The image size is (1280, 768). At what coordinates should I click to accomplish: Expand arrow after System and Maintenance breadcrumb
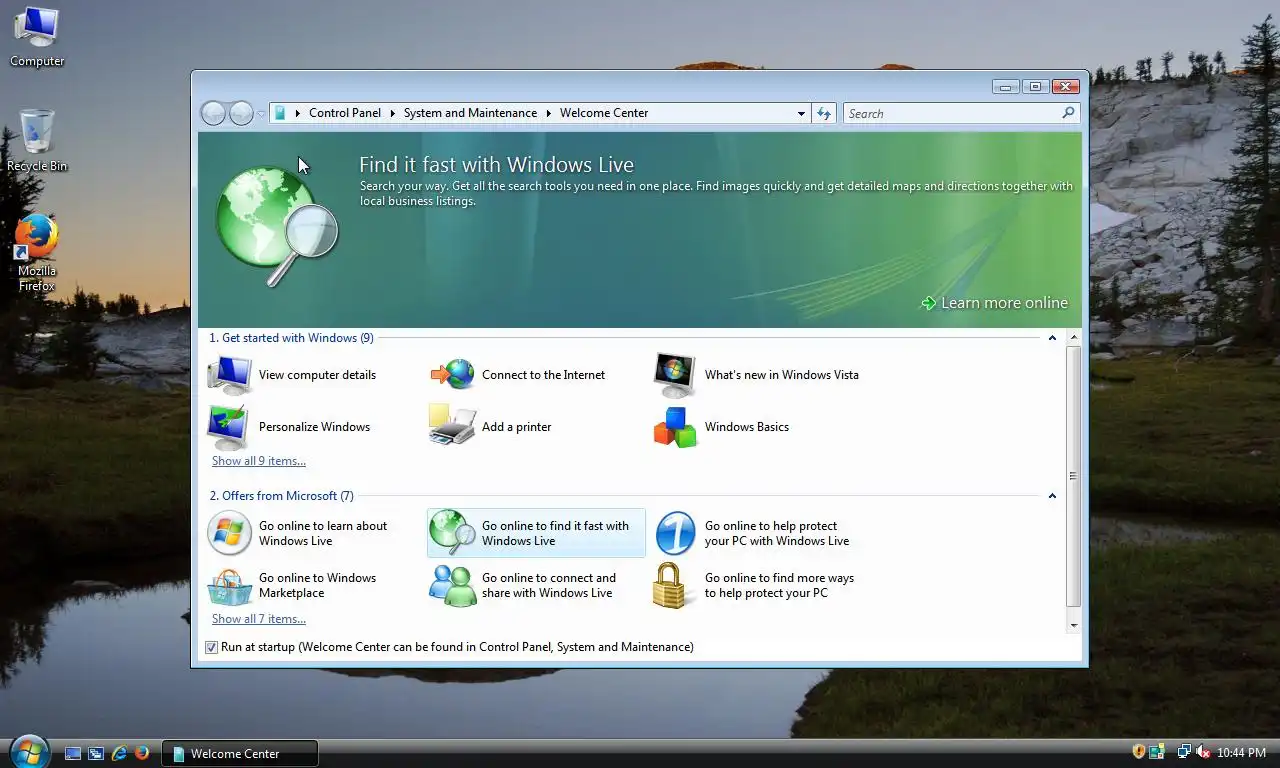tap(548, 113)
